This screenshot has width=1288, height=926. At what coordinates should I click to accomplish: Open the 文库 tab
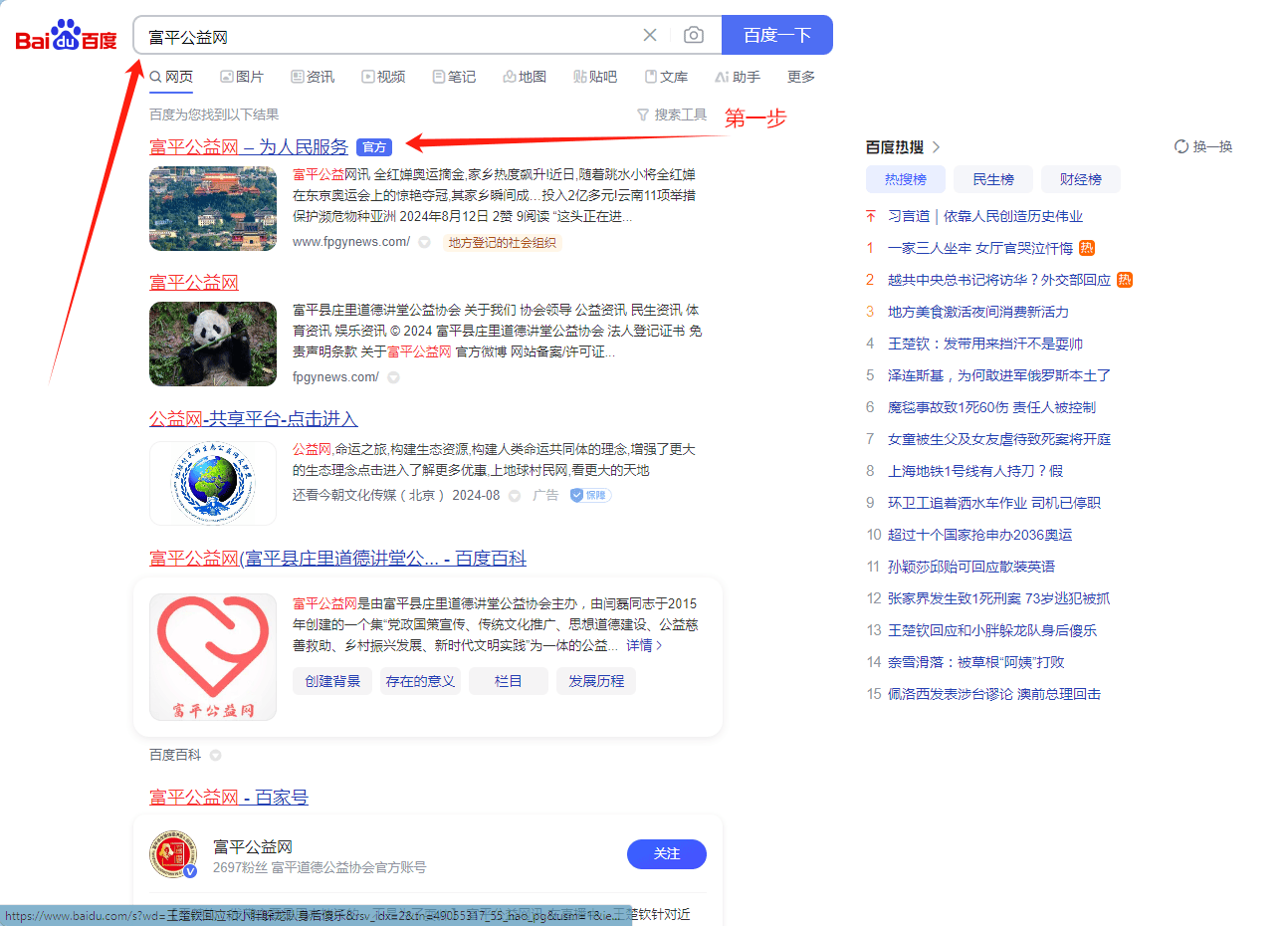click(x=667, y=77)
